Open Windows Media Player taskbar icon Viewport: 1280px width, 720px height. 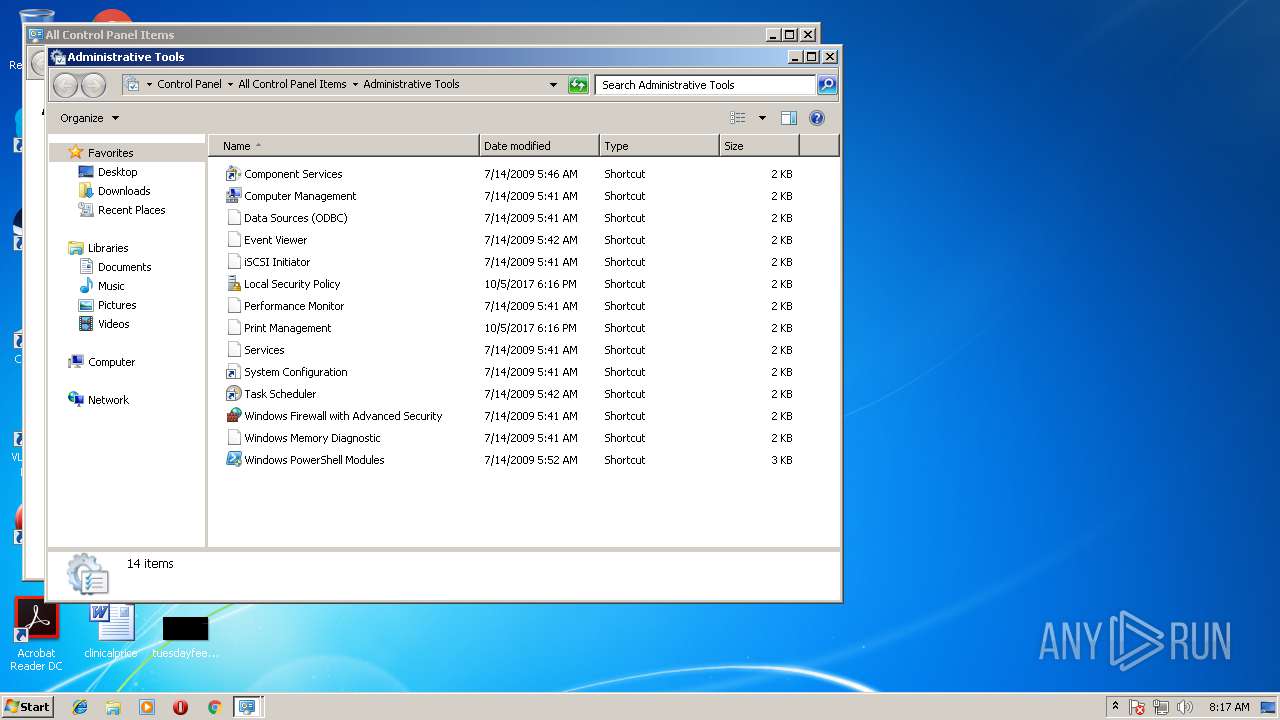[147, 707]
